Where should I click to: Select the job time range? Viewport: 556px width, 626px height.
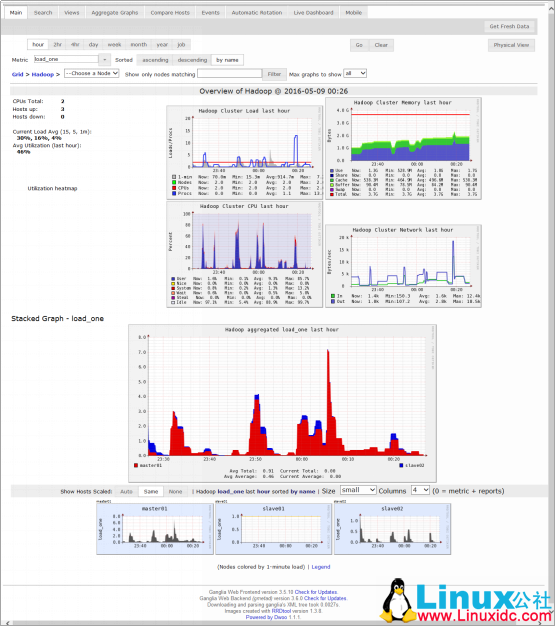181,45
